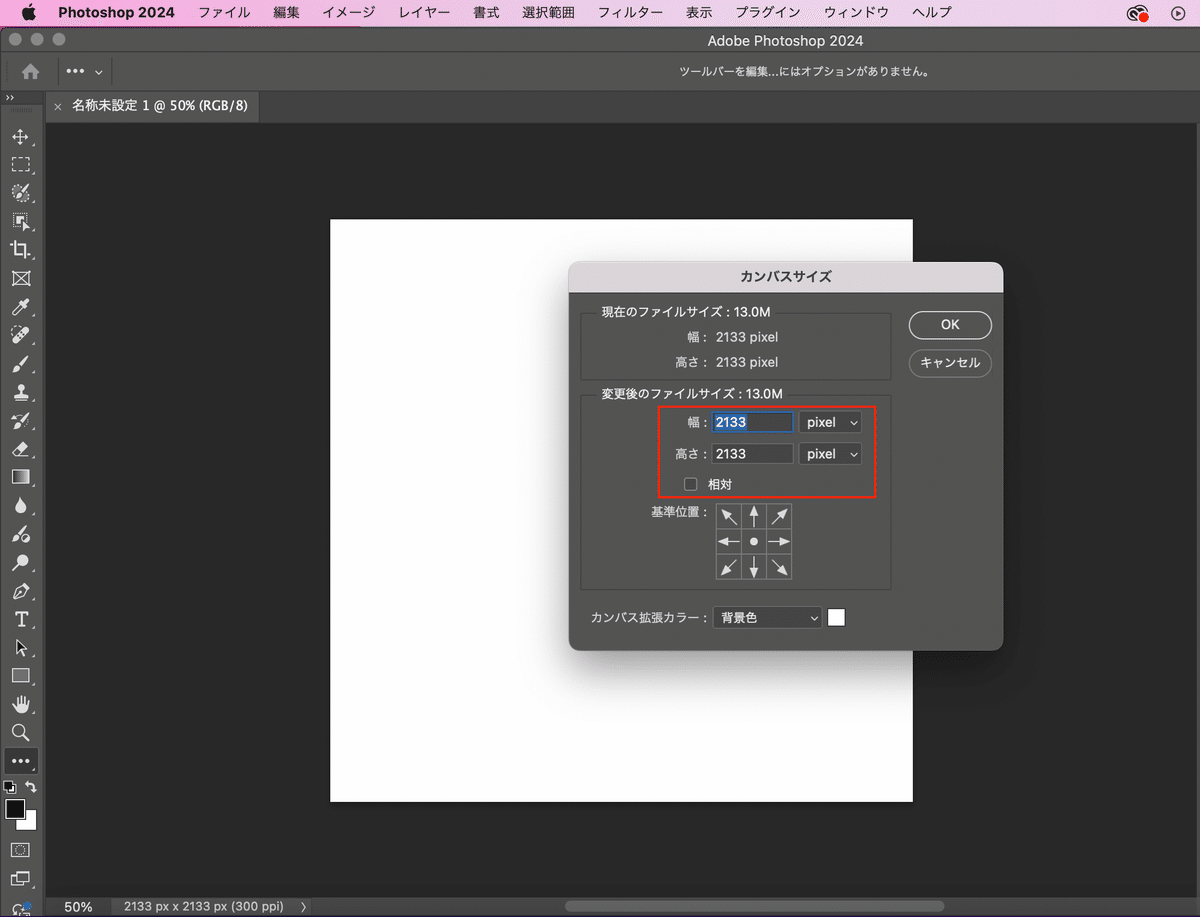1200x917 pixels.
Task: Select the Gradient tool
Action: click(21, 477)
